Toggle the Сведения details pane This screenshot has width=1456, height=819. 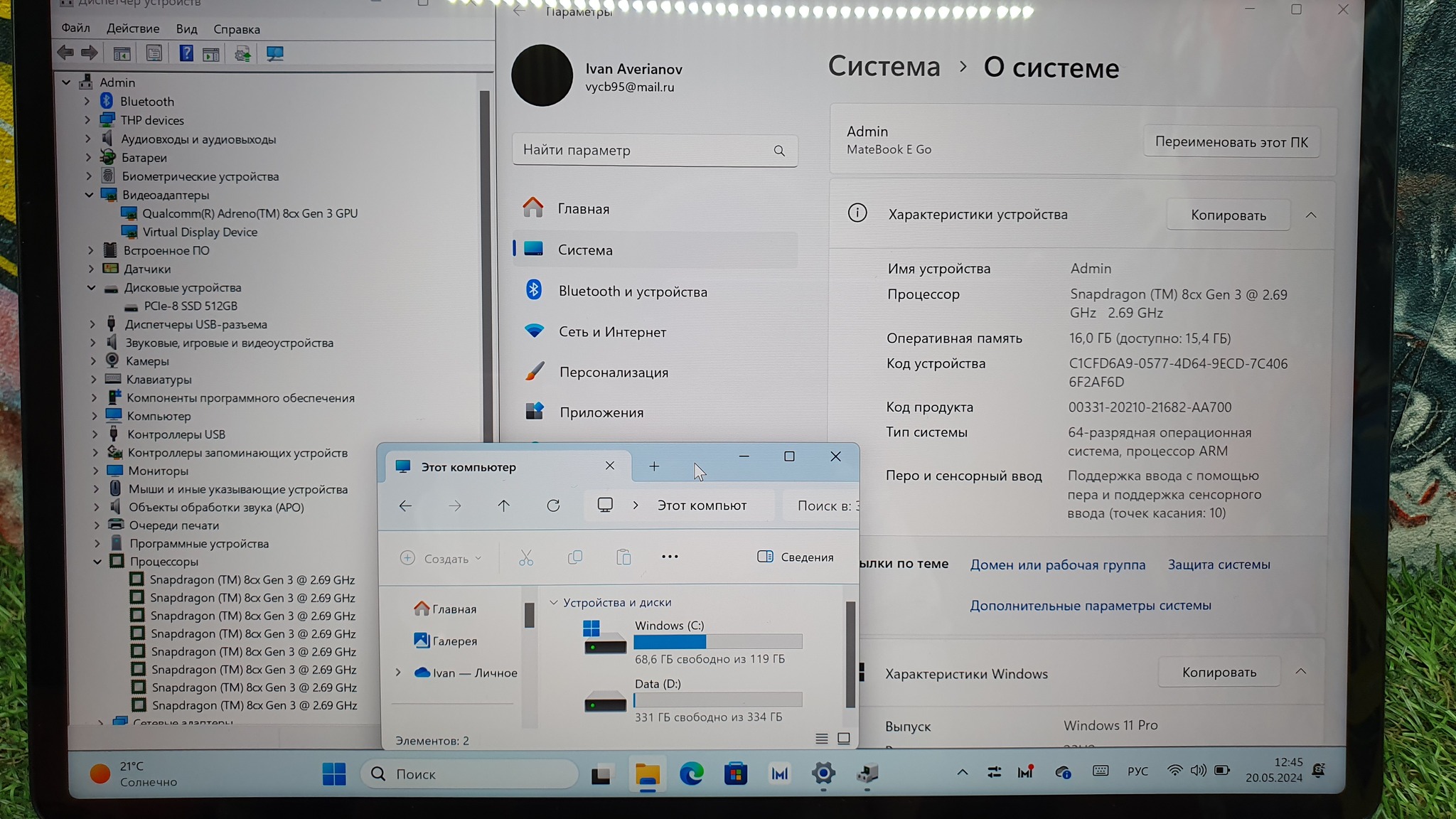(796, 557)
